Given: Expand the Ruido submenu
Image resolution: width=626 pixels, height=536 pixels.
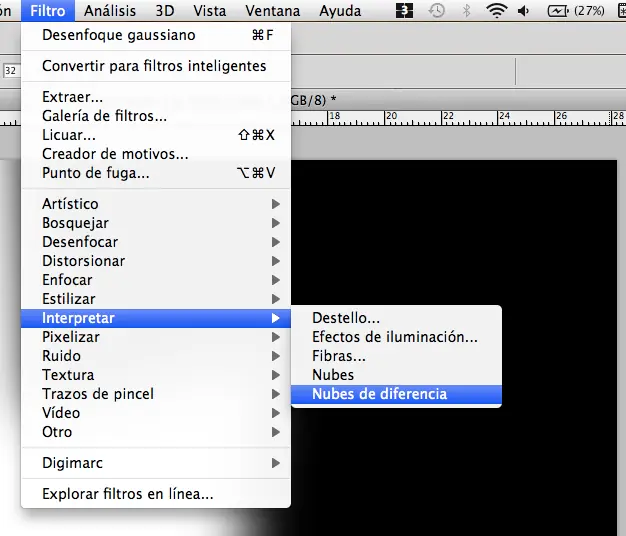Looking at the screenshot, I should click(x=156, y=356).
